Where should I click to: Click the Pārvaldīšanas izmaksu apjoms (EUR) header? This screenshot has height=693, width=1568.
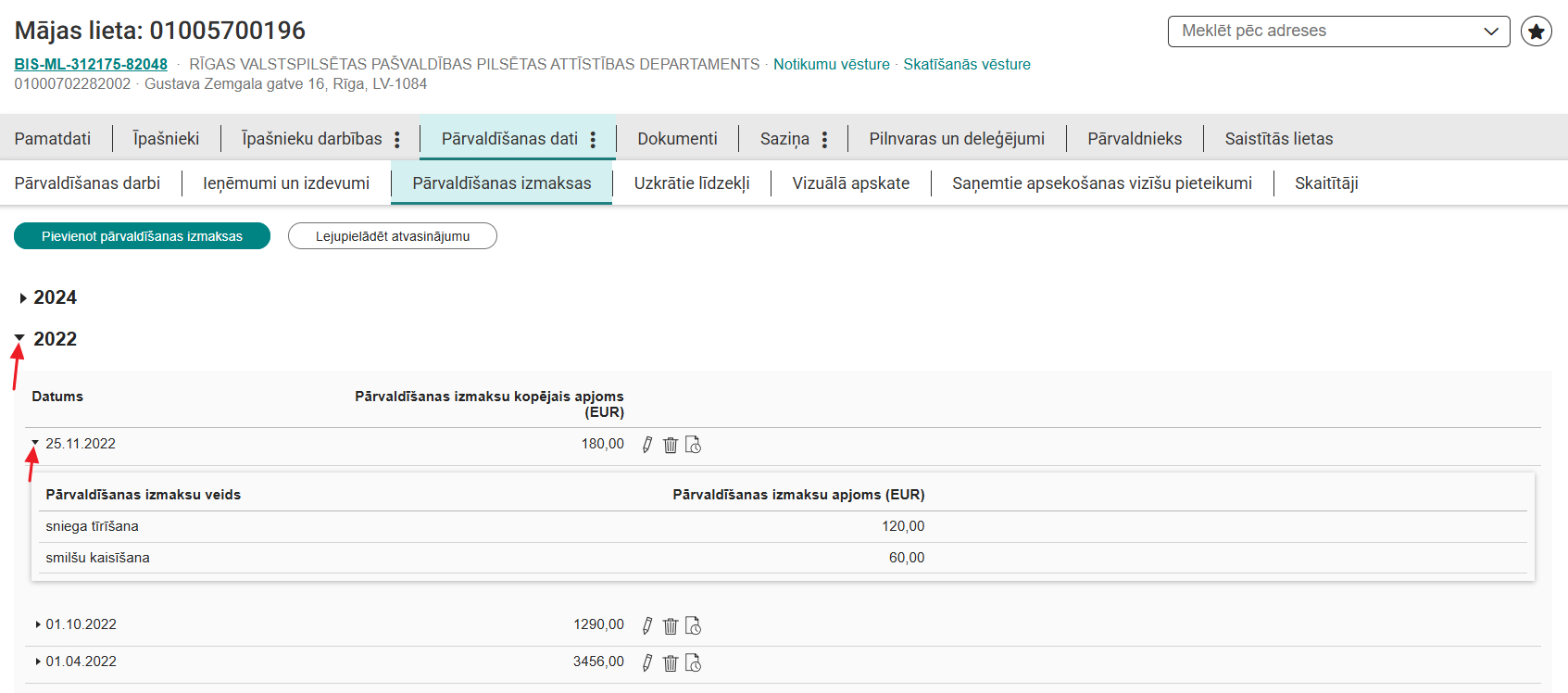pyautogui.click(x=798, y=495)
